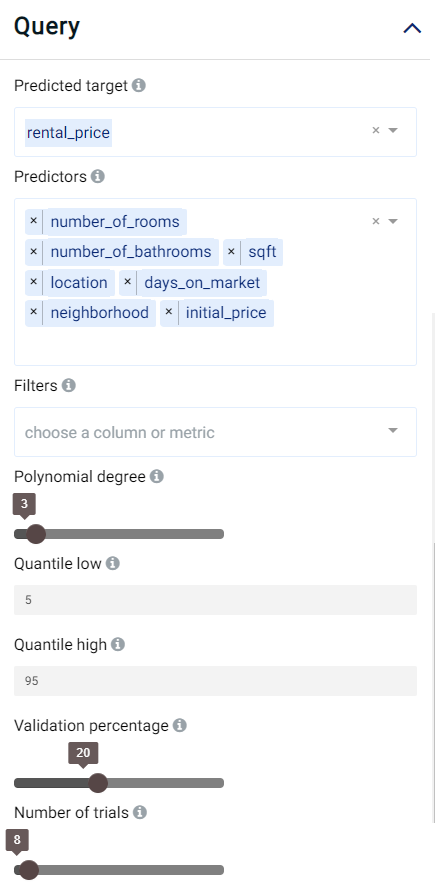Remove the initial_price predictor tag
Screen dimensions: 435x886
click(x=168, y=312)
